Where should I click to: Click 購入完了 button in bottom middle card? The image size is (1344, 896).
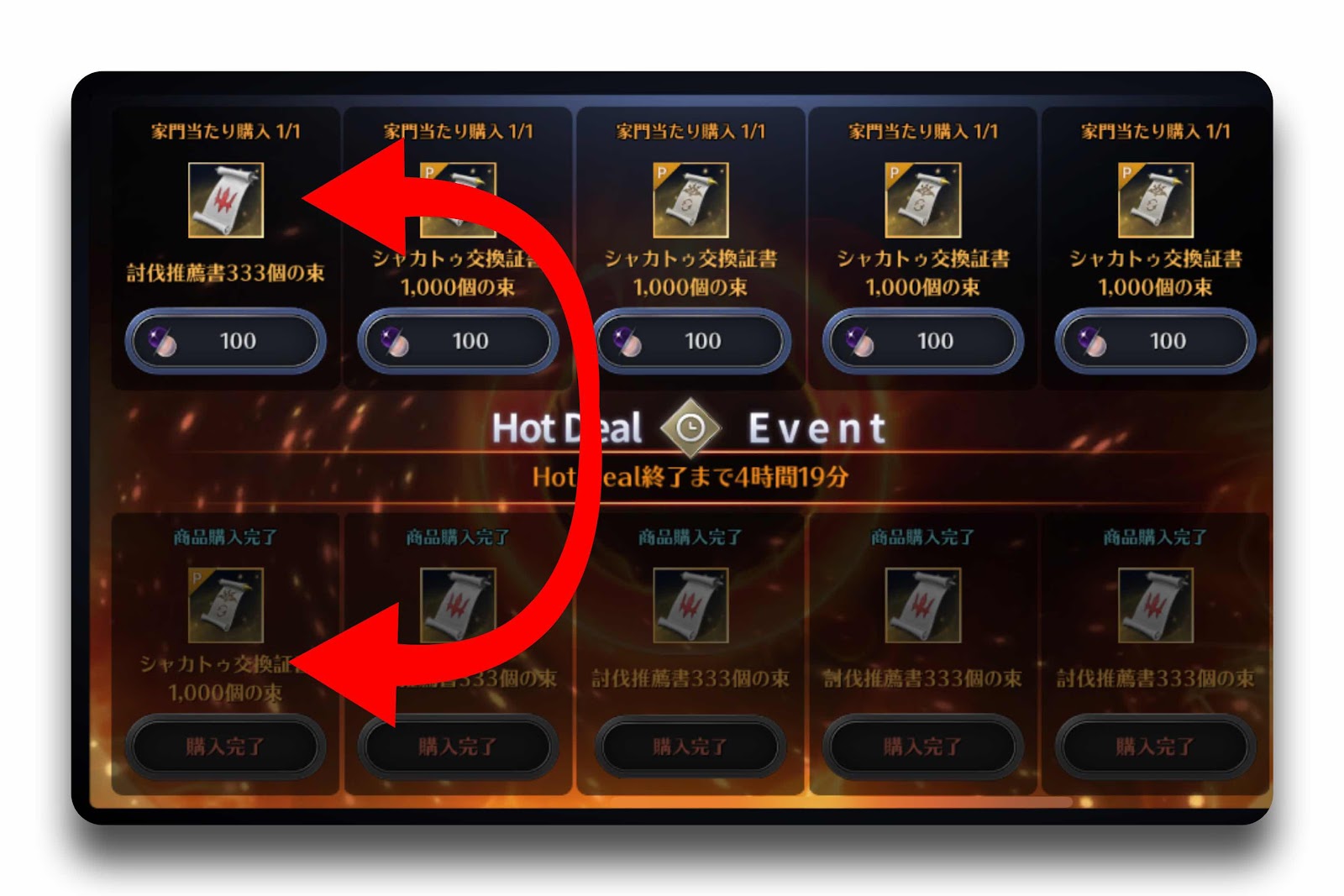690,746
